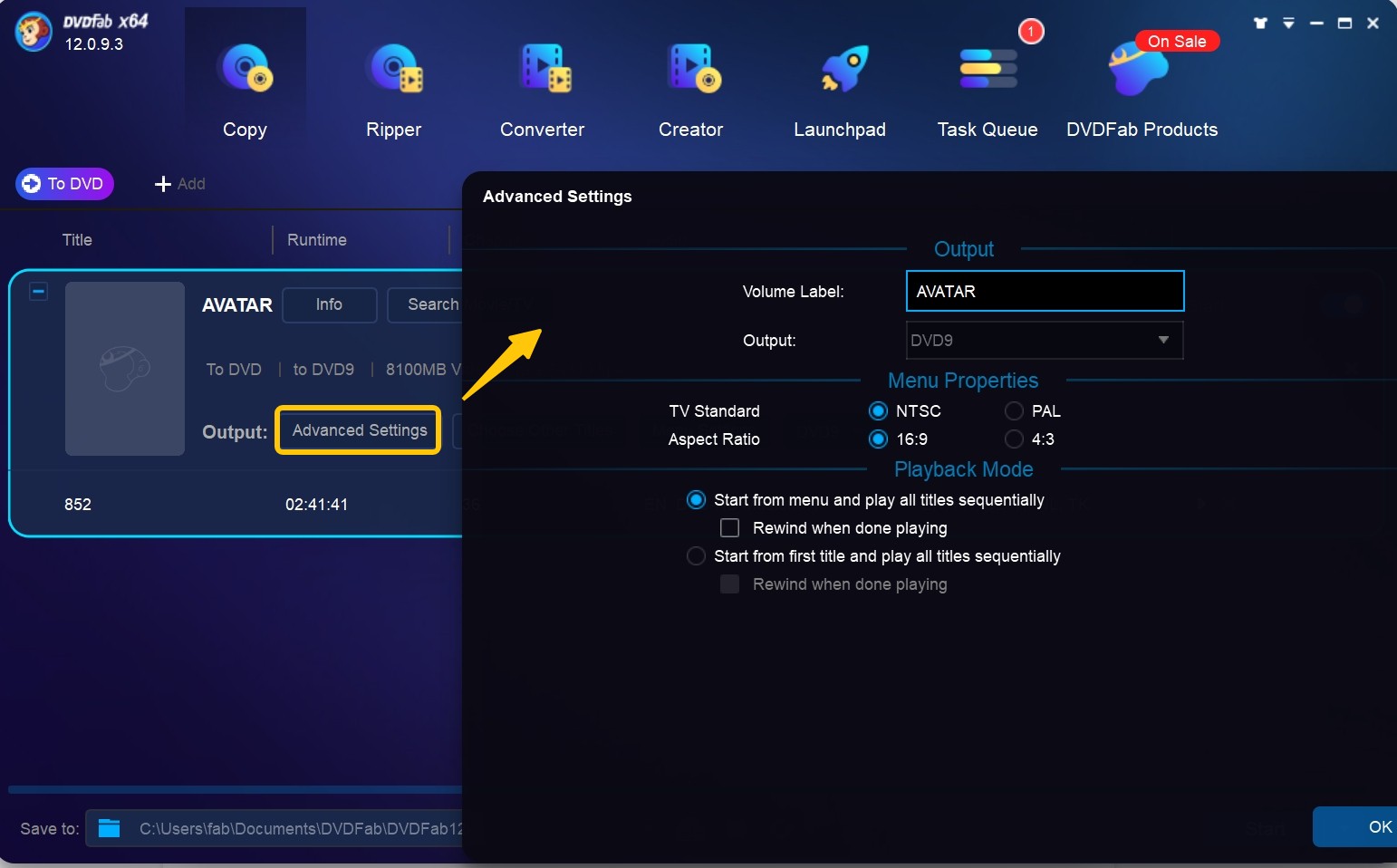Viewport: 1397px width, 868px height.
Task: Open the To DVD mode selector
Action: point(64,184)
